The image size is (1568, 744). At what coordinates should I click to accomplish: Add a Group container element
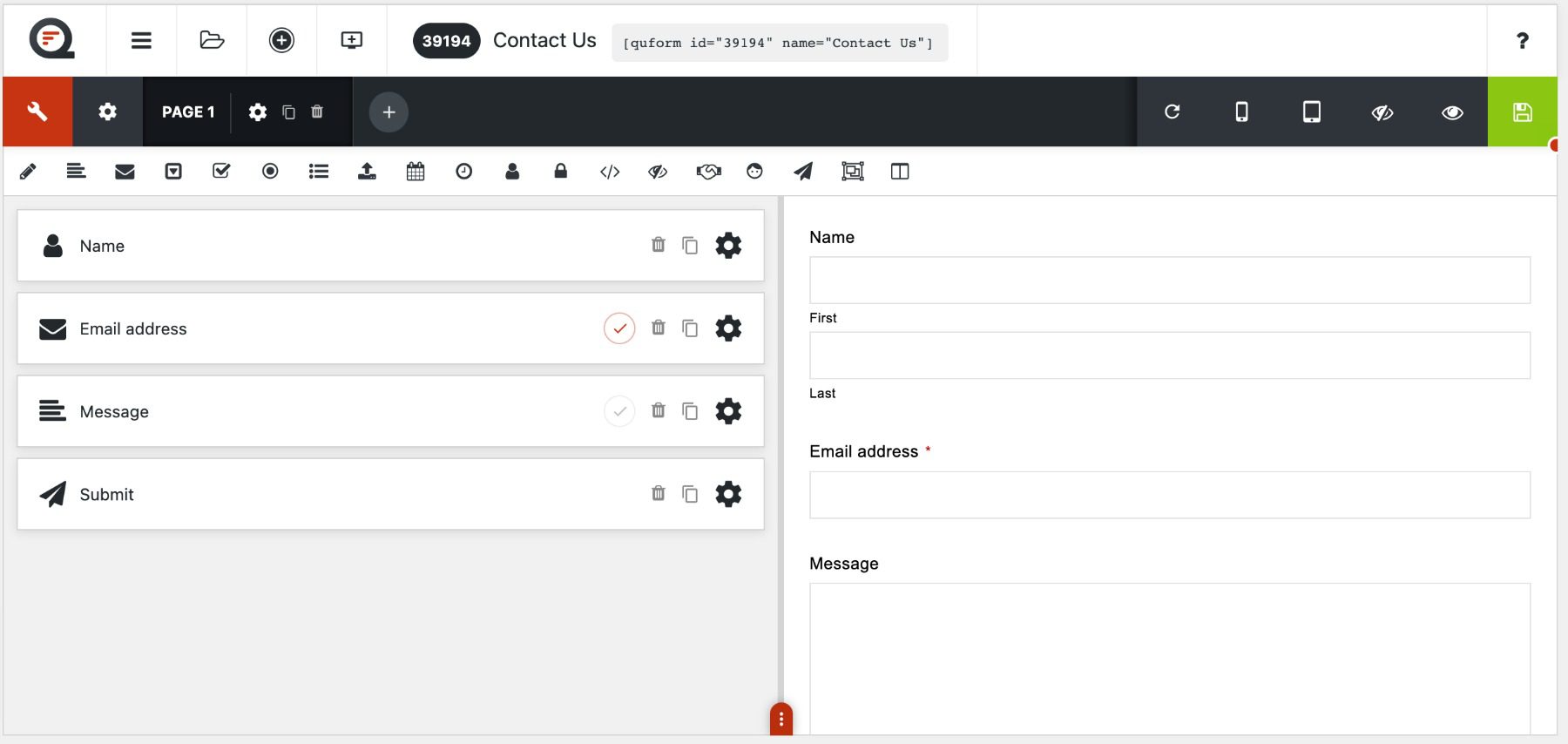[853, 172]
